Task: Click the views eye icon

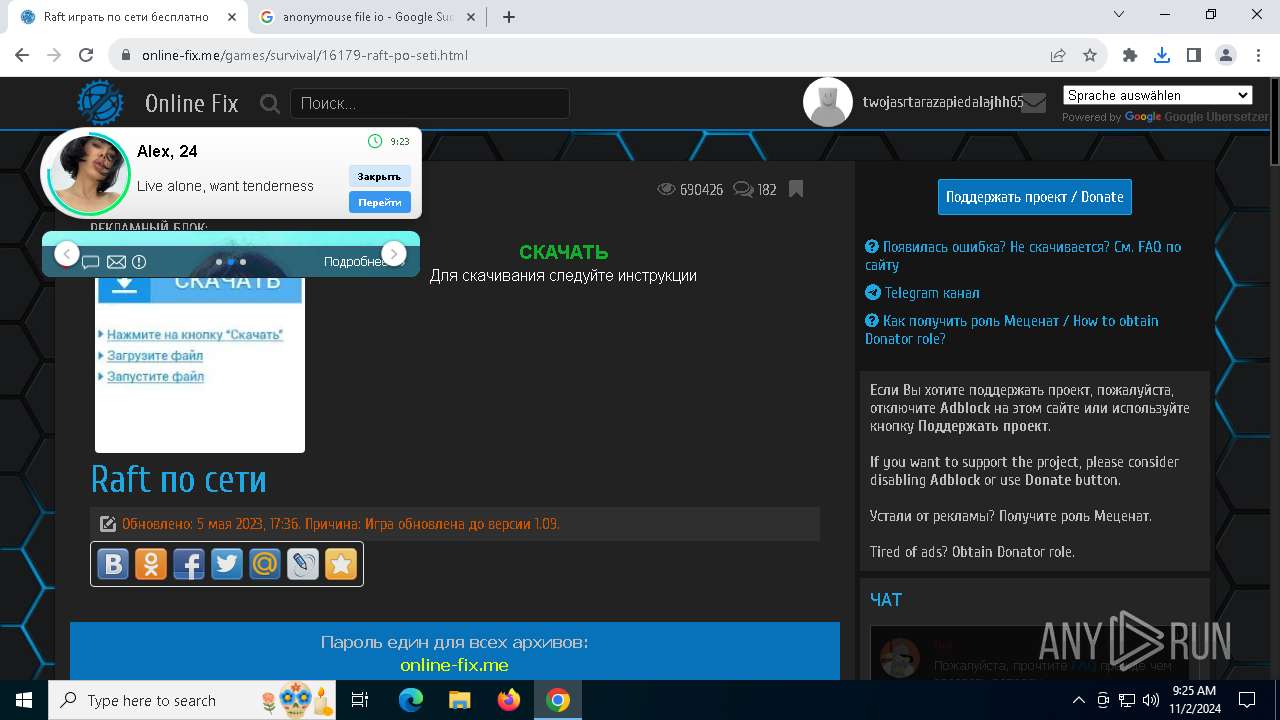Action: [x=666, y=189]
